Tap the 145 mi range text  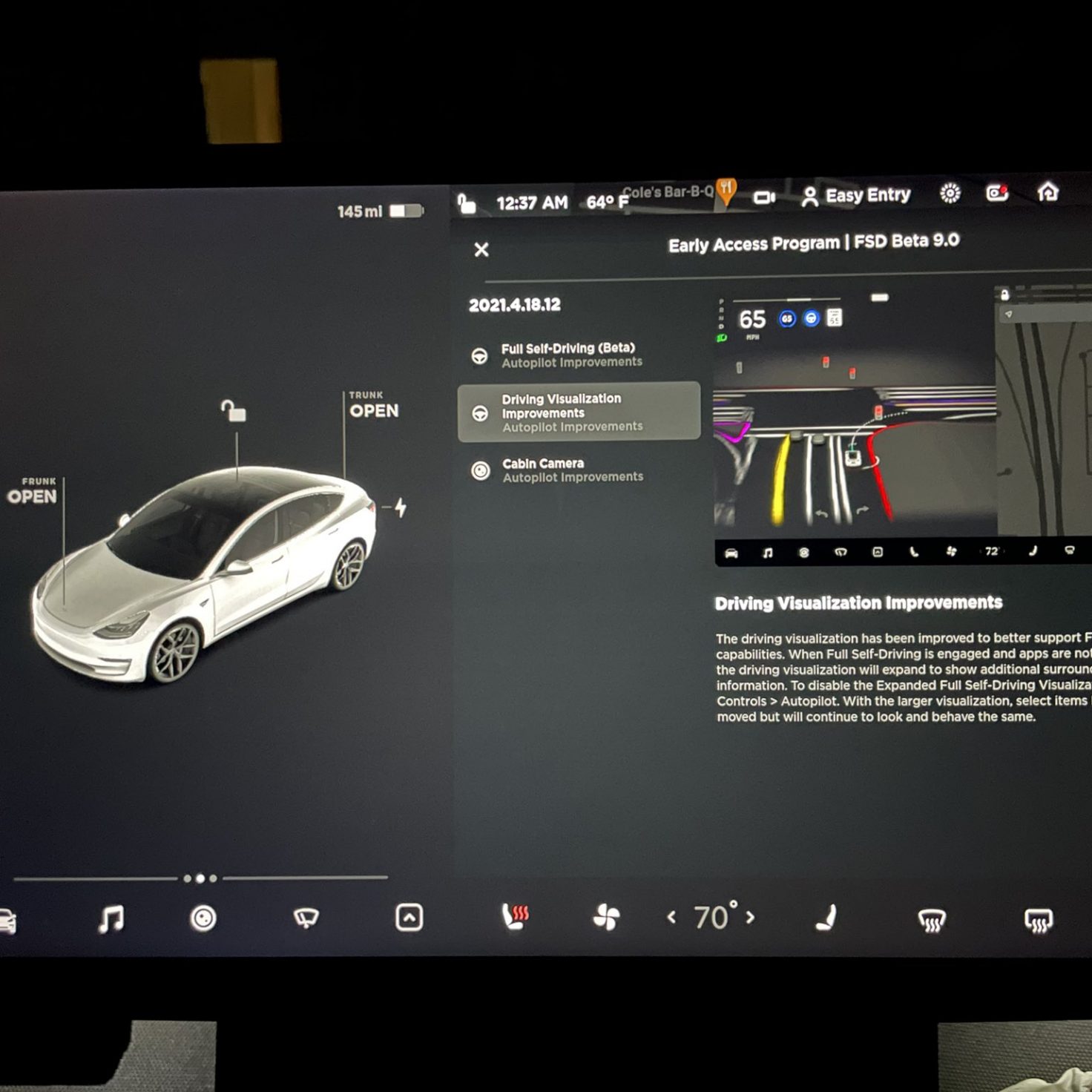click(x=360, y=211)
